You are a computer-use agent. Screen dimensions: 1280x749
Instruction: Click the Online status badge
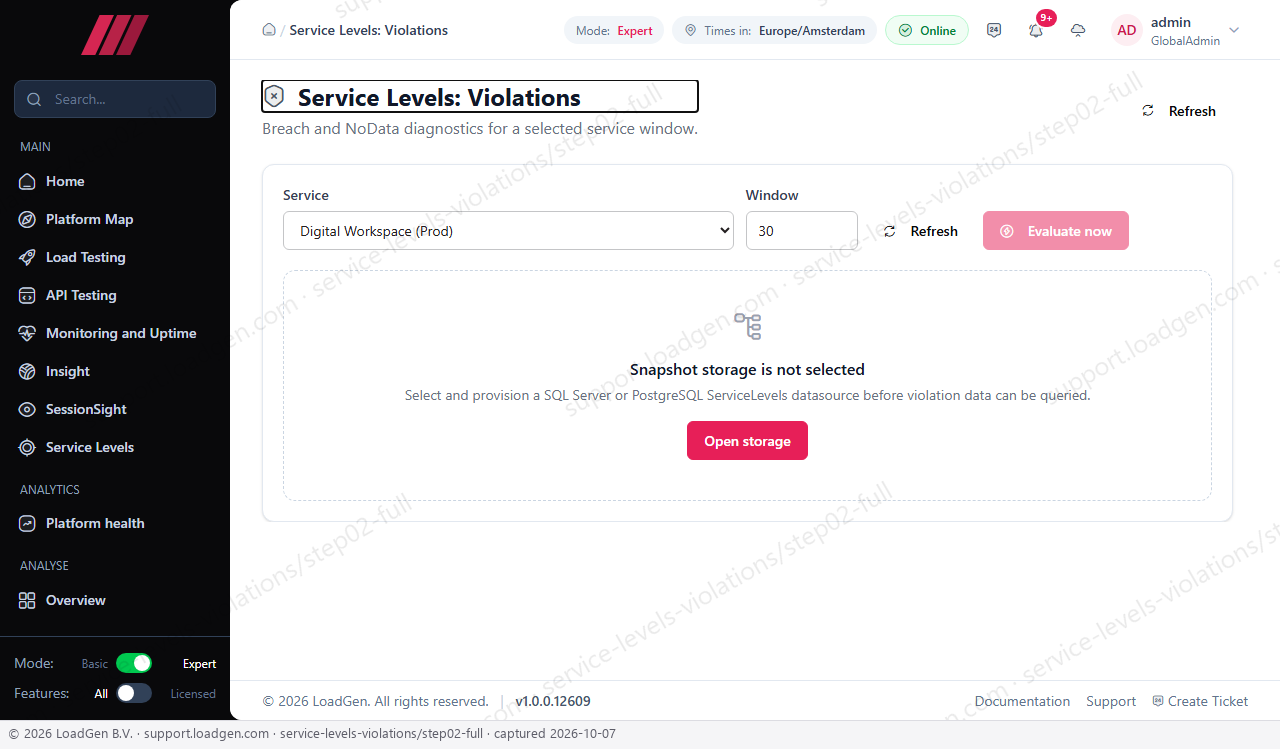tap(927, 30)
